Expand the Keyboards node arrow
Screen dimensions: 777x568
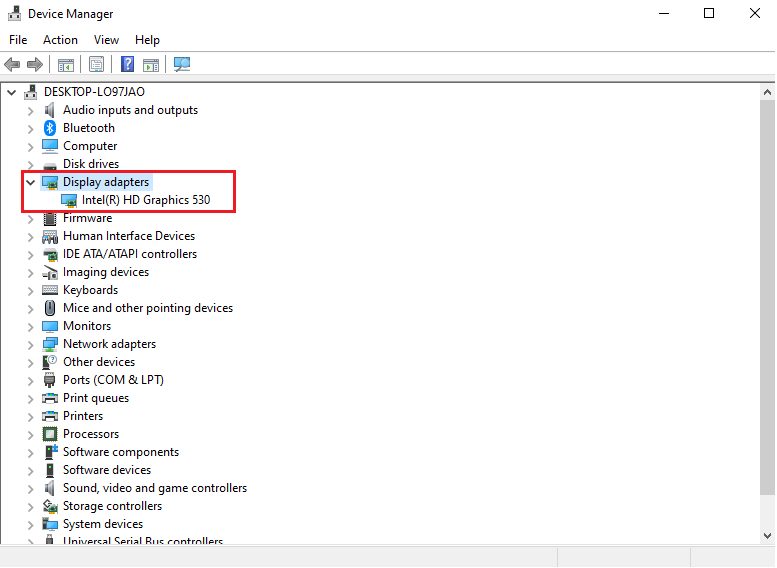31,290
